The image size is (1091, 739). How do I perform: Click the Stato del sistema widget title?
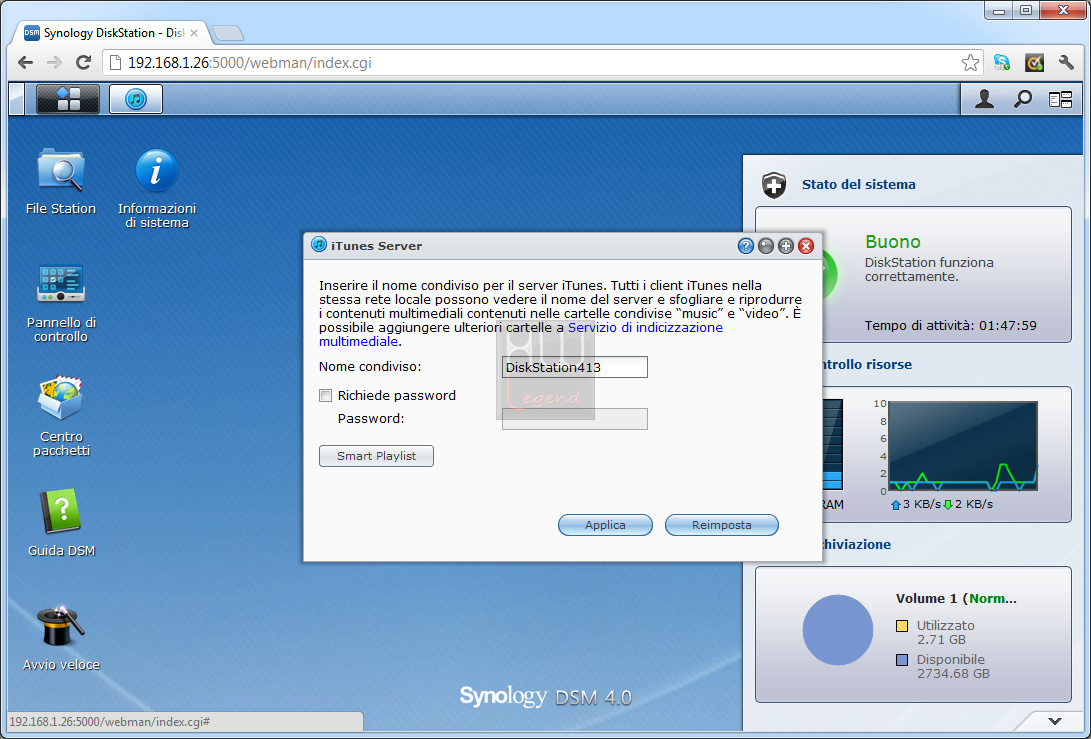click(859, 184)
